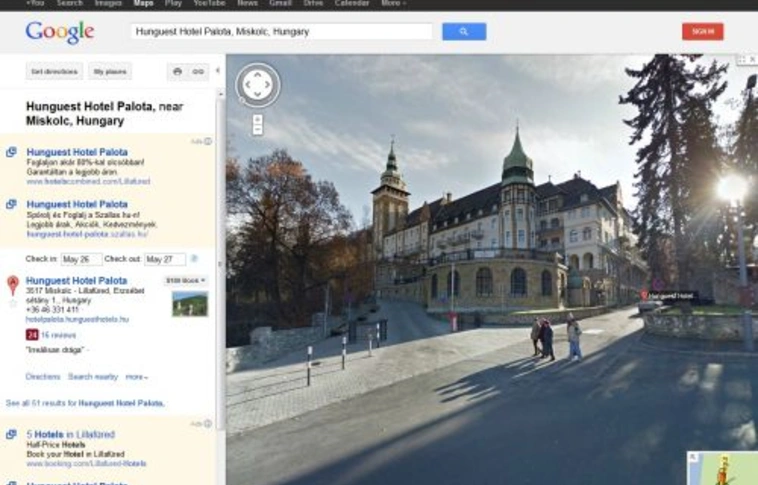Viewport: 758px width, 485px height.
Task: Open the $109 Book dropdown
Action: tap(186, 280)
